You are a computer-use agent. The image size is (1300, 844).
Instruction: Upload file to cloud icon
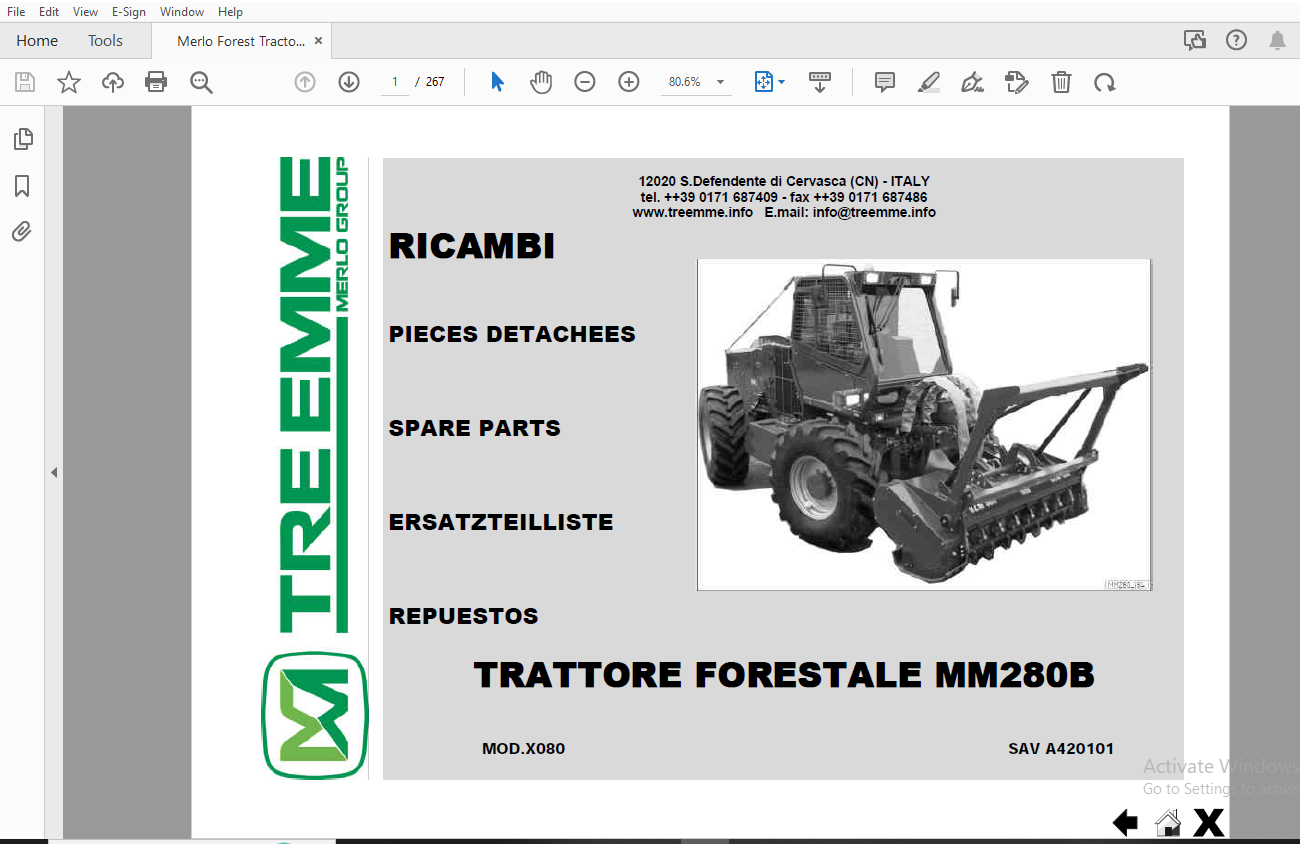(x=113, y=82)
